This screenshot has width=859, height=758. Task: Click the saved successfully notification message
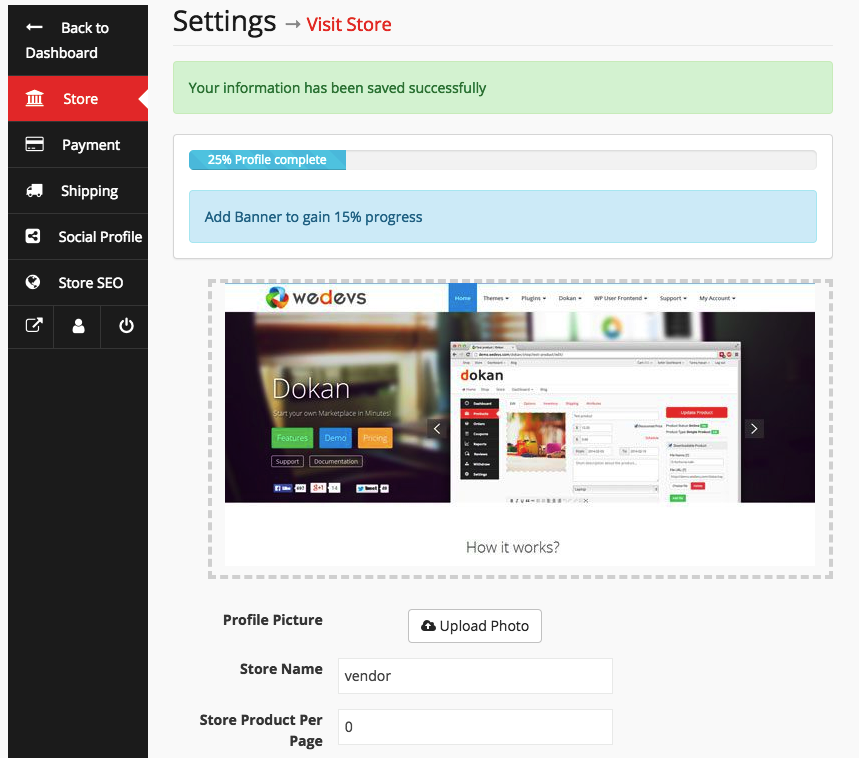(x=502, y=88)
